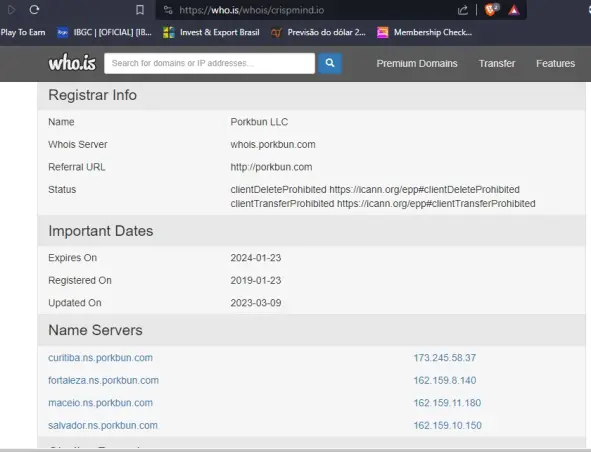Open Features menu item

(556, 63)
